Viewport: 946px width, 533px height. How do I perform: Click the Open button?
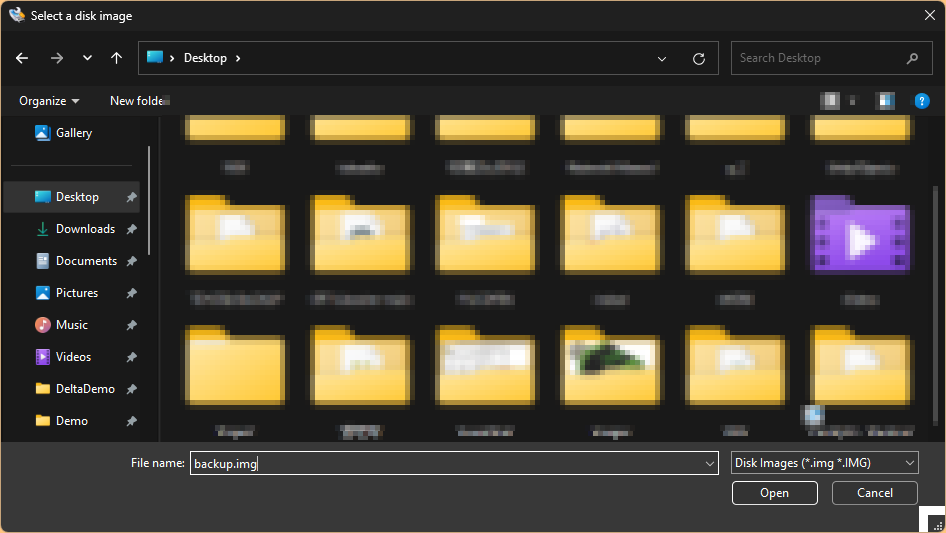[x=775, y=493]
